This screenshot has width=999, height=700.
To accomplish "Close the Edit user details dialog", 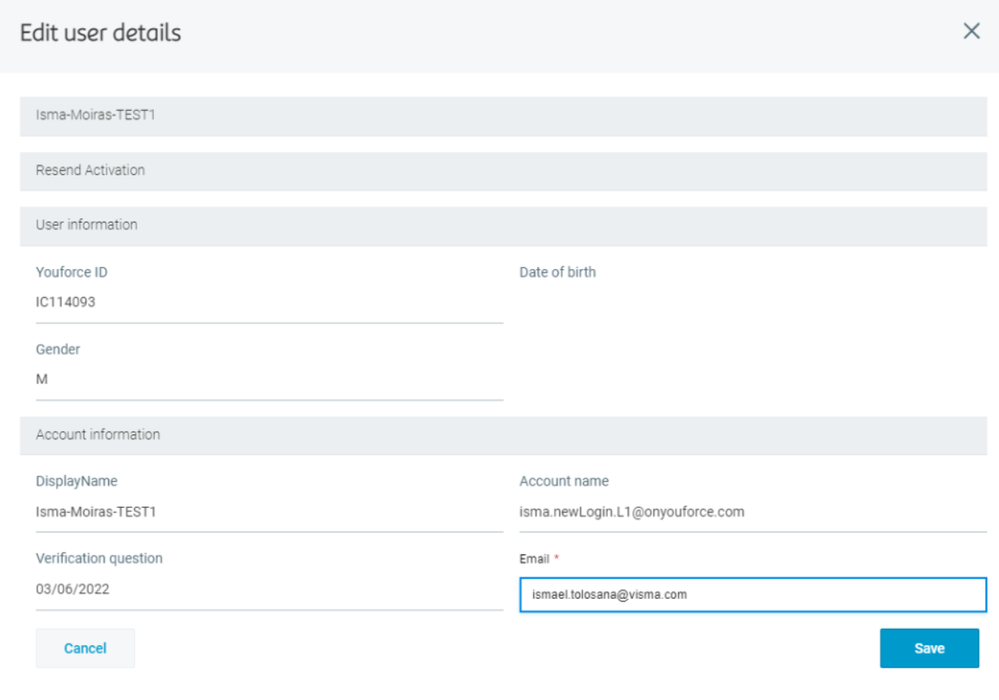I will coord(971,32).
